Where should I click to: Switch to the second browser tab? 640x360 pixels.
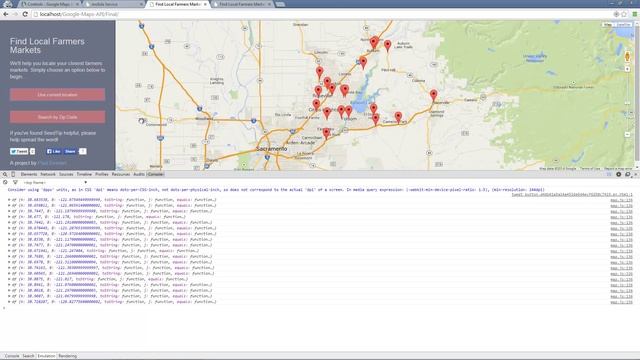(113, 4)
